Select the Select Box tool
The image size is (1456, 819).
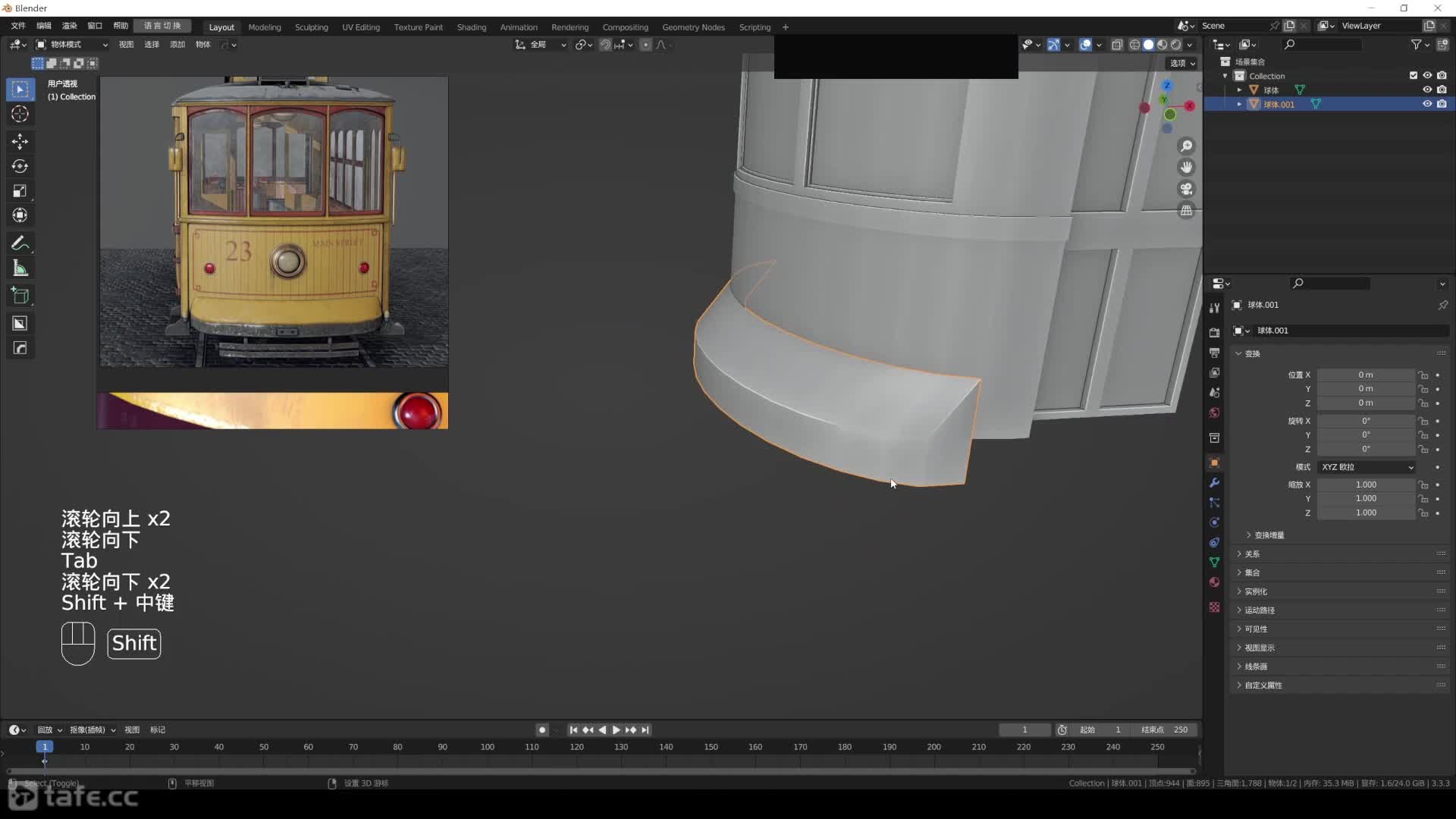coord(20,89)
